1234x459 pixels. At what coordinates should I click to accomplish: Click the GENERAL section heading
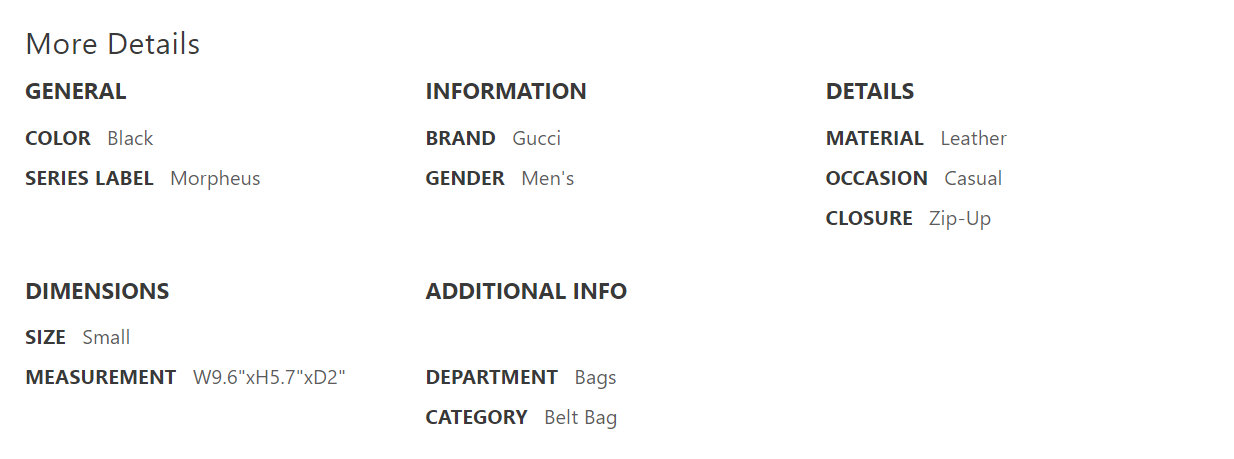pos(76,91)
